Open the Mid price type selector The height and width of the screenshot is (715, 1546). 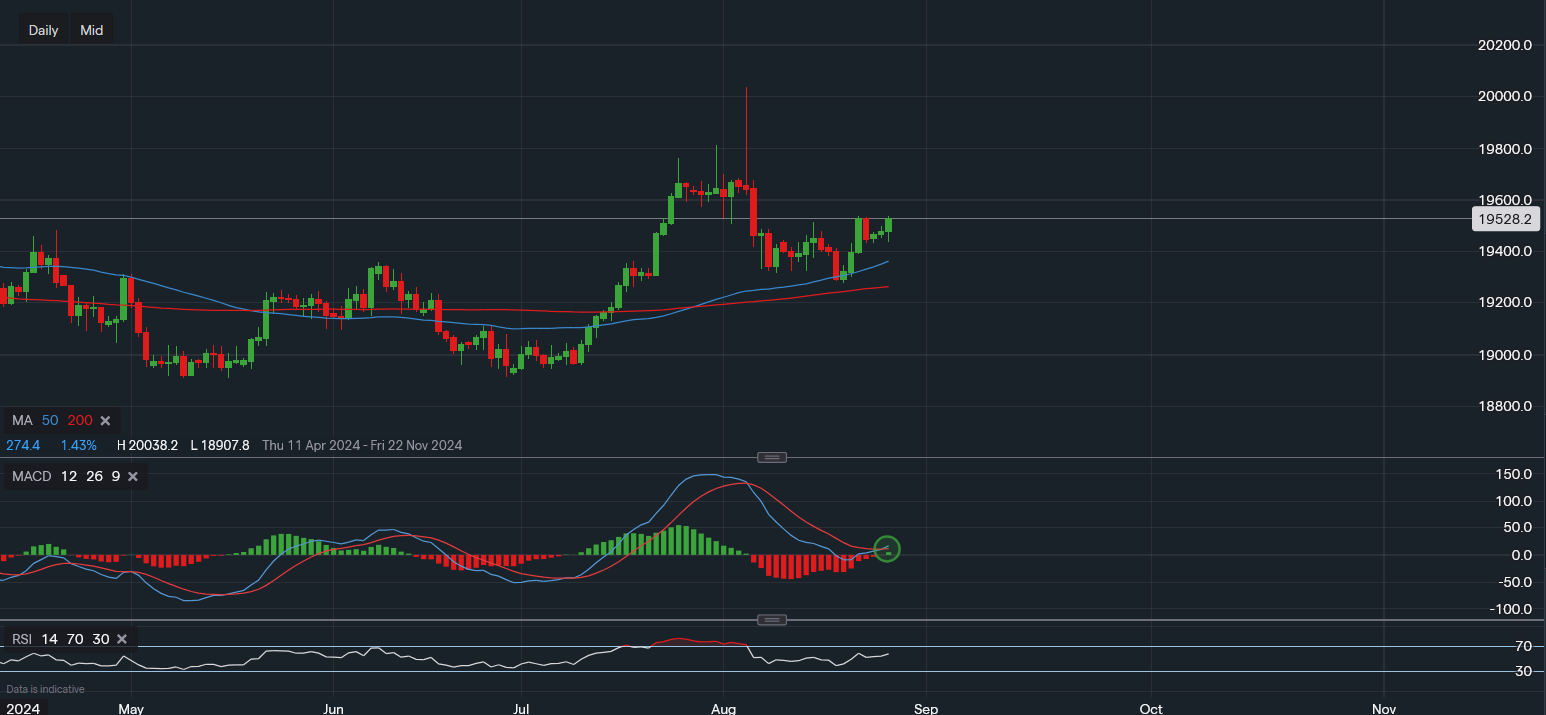[x=92, y=30]
